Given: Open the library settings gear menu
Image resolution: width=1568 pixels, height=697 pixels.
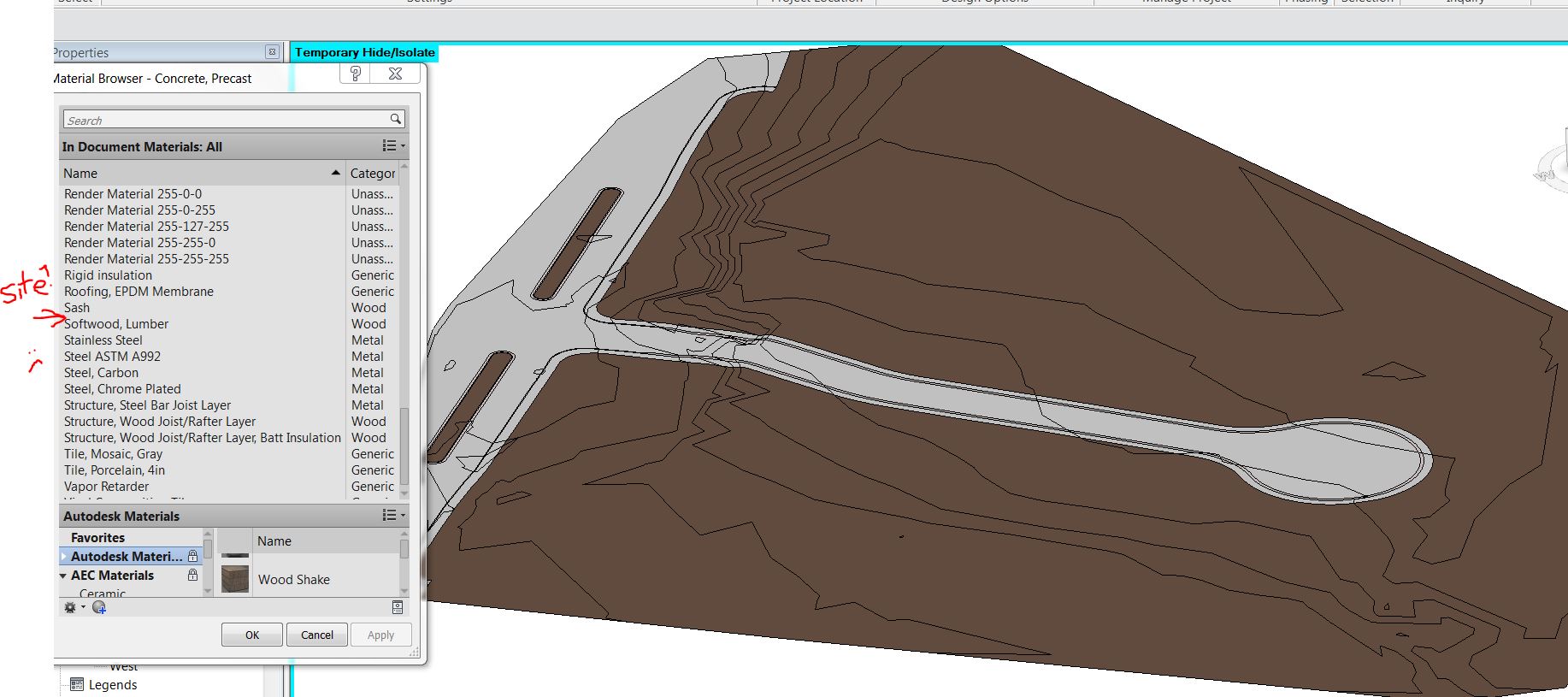Looking at the screenshot, I should click(73, 607).
